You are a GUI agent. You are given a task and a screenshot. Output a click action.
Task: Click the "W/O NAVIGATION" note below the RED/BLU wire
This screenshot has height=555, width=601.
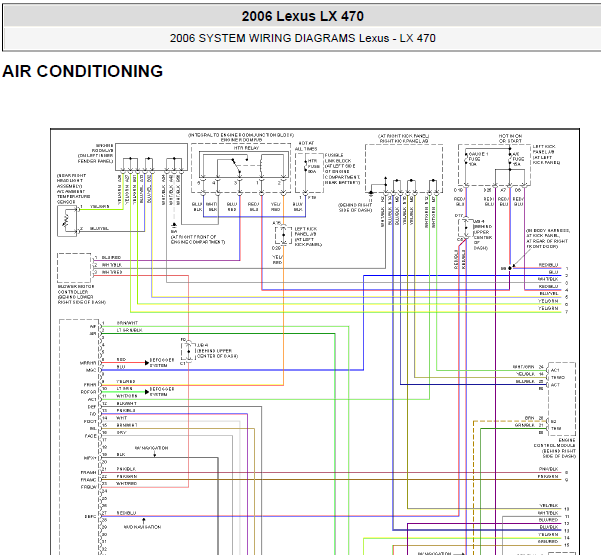pyautogui.click(x=142, y=527)
